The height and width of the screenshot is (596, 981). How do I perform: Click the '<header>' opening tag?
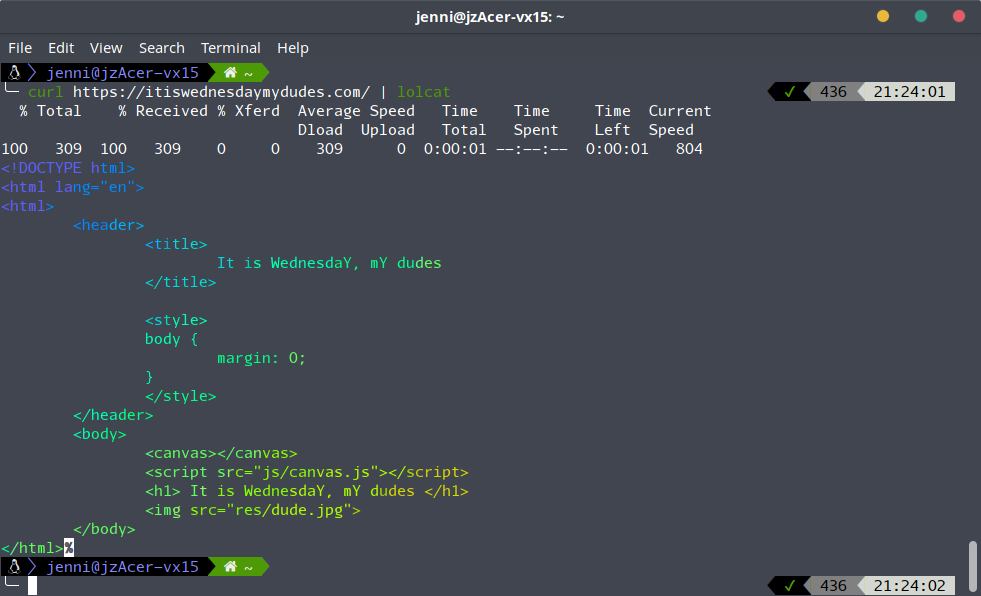point(108,225)
